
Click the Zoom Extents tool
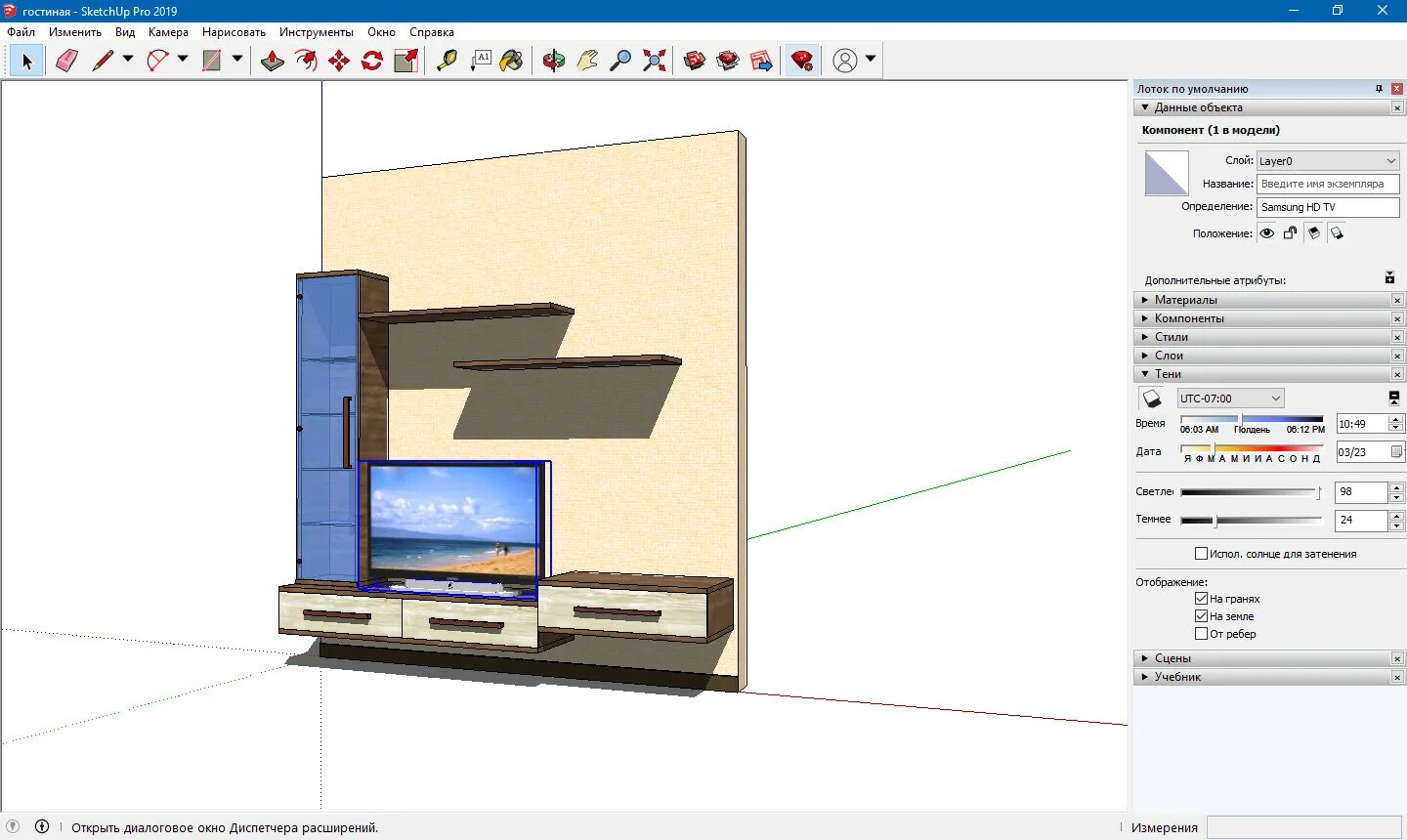[x=654, y=61]
